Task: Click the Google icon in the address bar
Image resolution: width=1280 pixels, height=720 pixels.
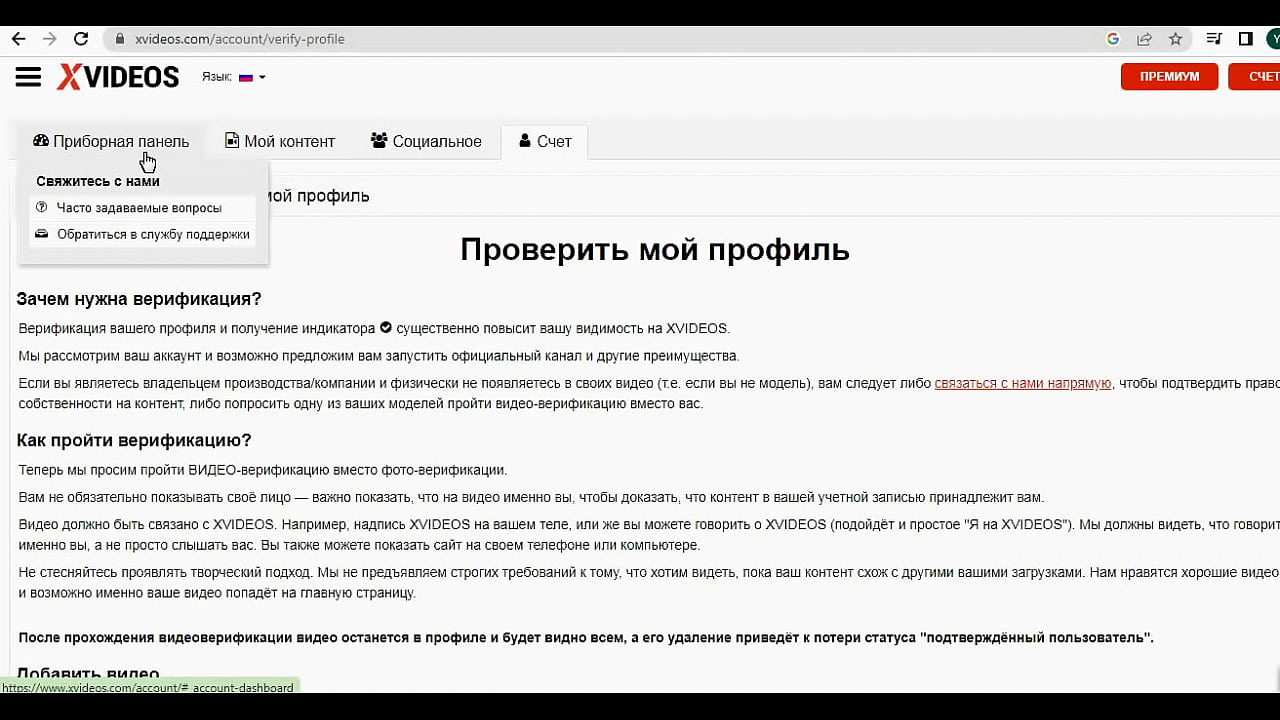Action: 1113,39
